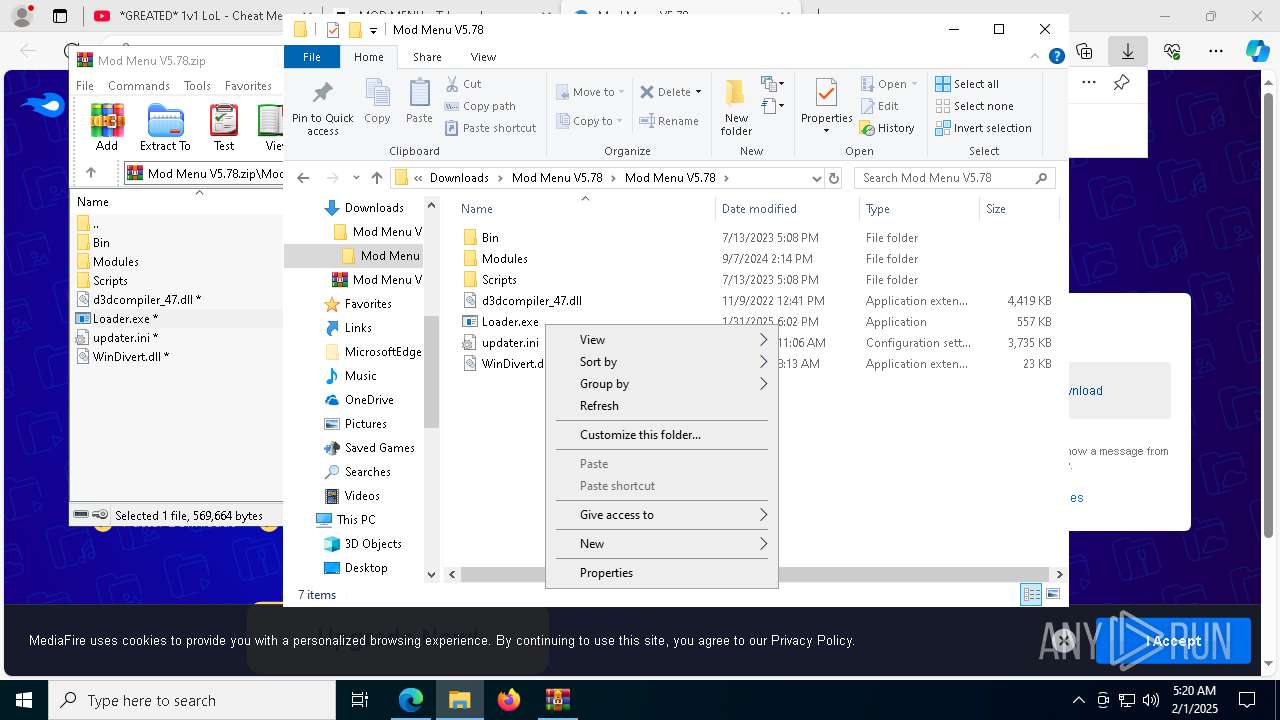Select 3D Objects in navigation pane
Image resolution: width=1280 pixels, height=720 pixels.
point(373,544)
